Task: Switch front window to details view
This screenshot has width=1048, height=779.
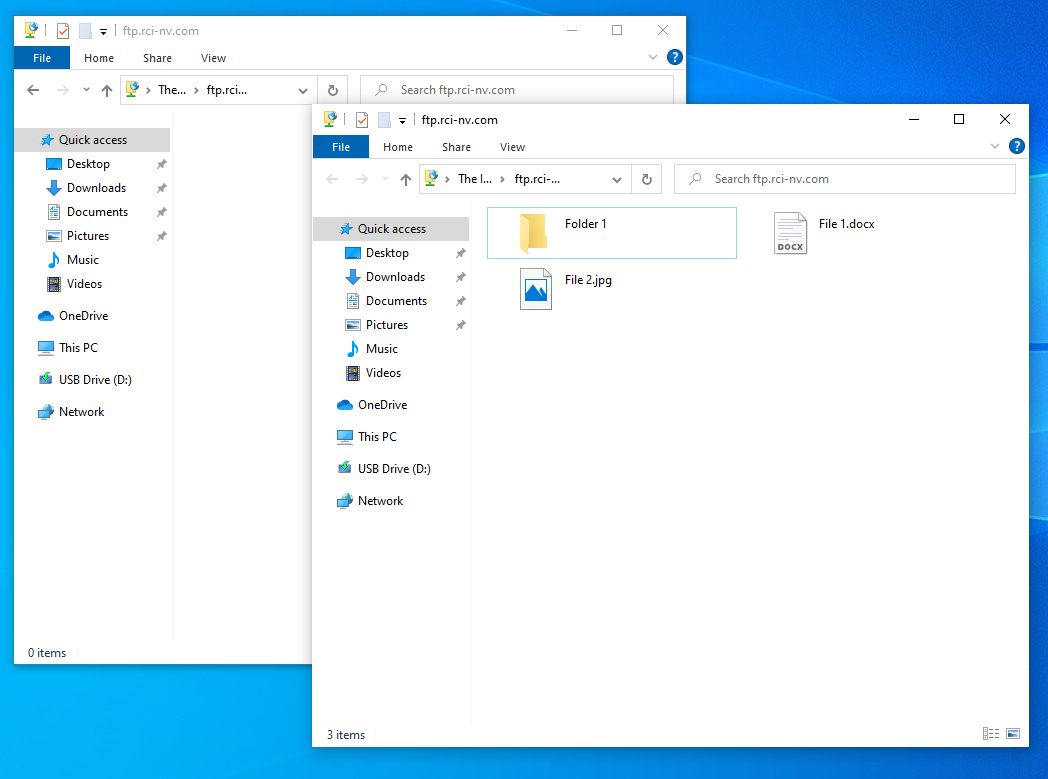Action: (x=991, y=734)
